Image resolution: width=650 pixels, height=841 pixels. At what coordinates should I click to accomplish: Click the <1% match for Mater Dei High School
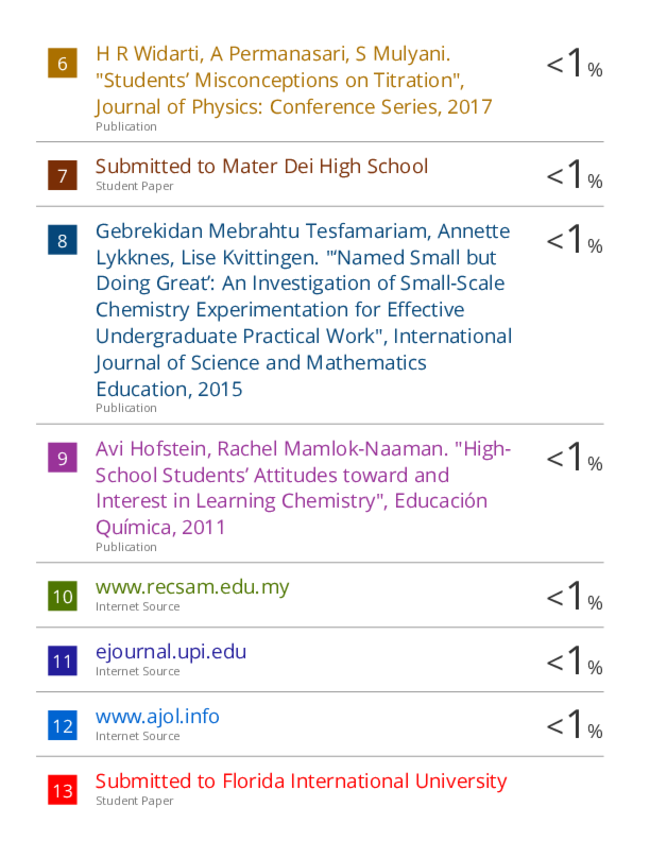[574, 175]
